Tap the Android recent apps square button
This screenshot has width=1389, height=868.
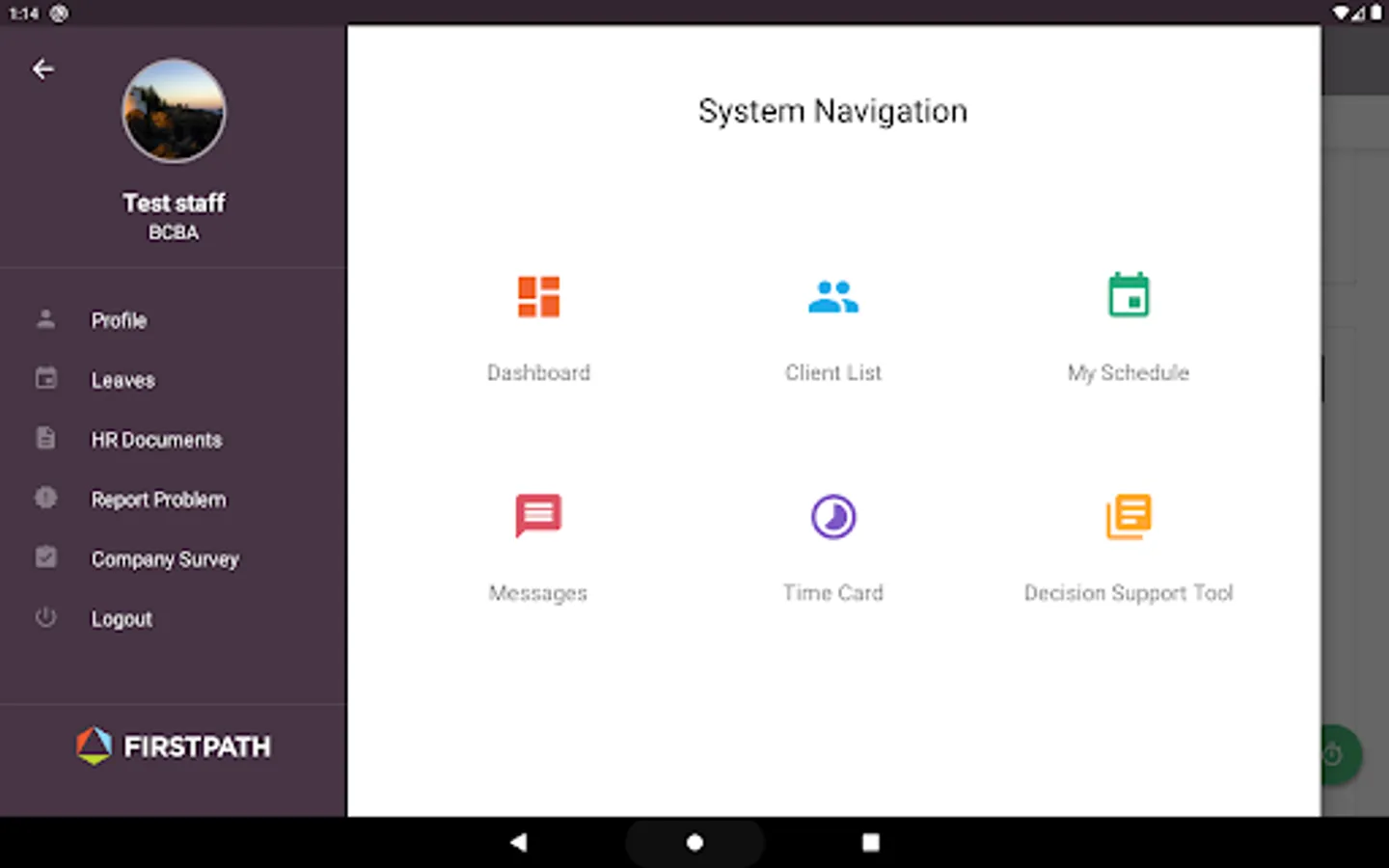pyautogui.click(x=870, y=842)
